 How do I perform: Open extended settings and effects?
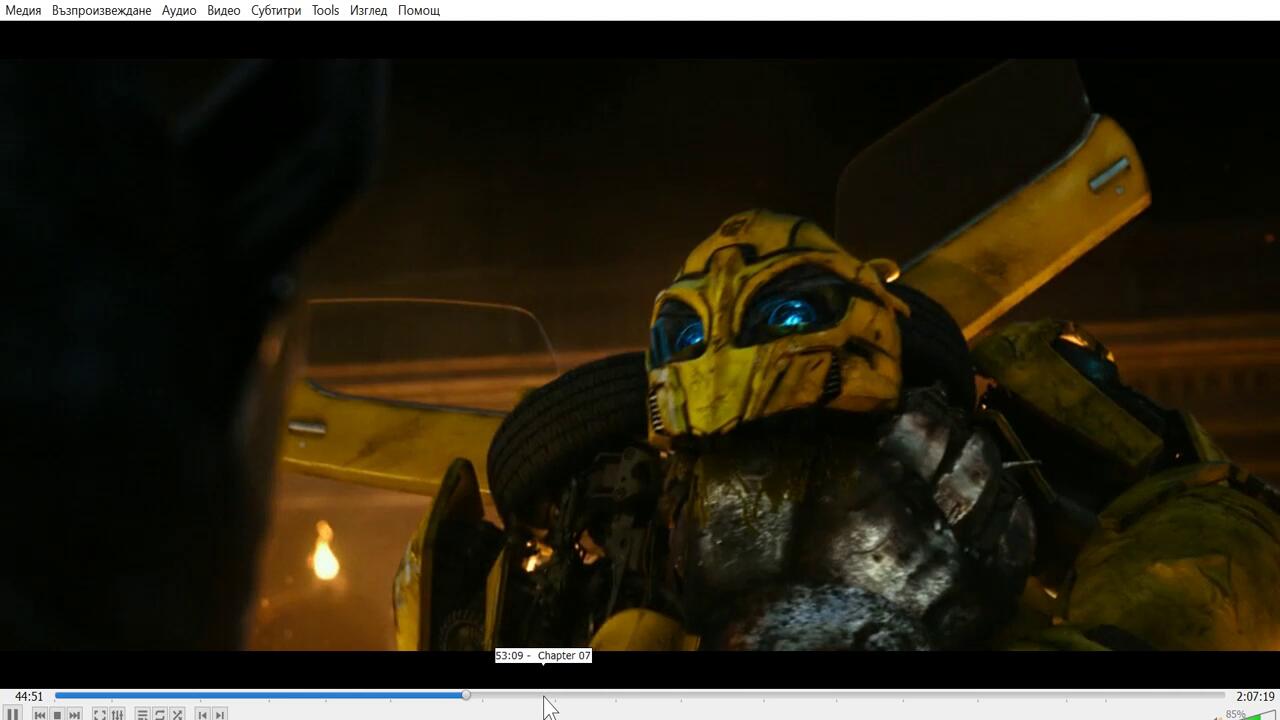(x=118, y=714)
